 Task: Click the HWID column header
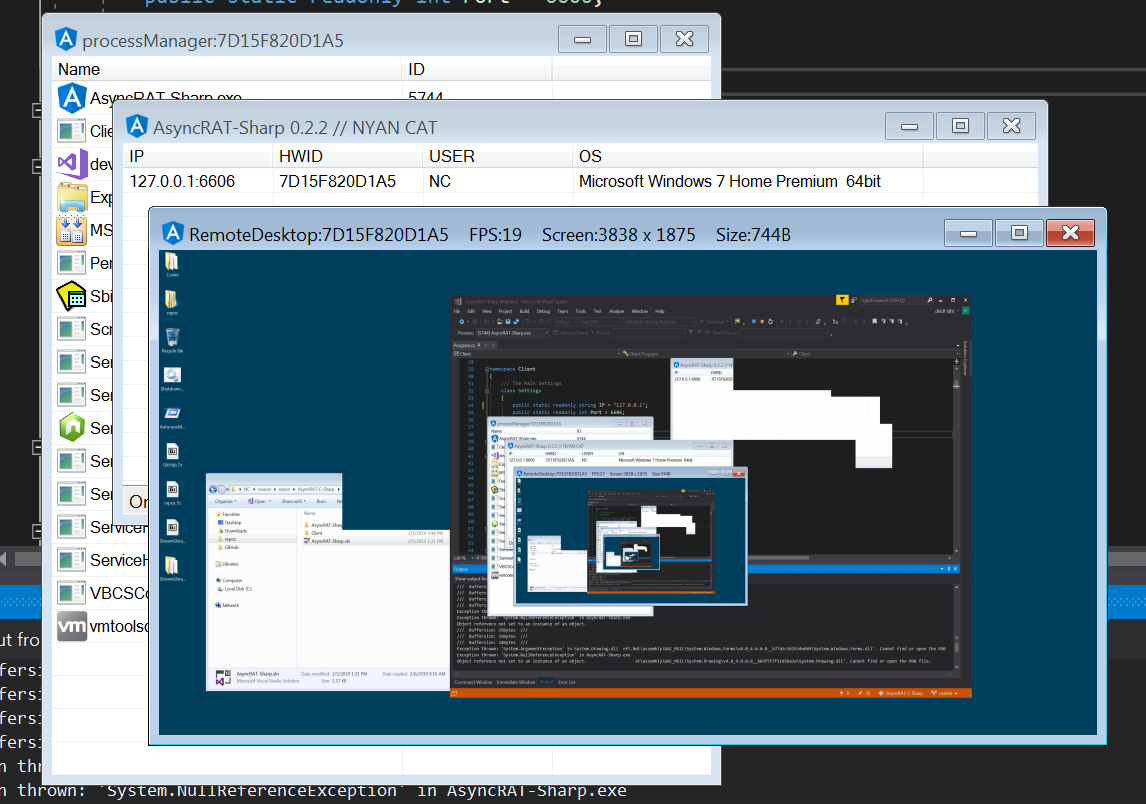348,156
